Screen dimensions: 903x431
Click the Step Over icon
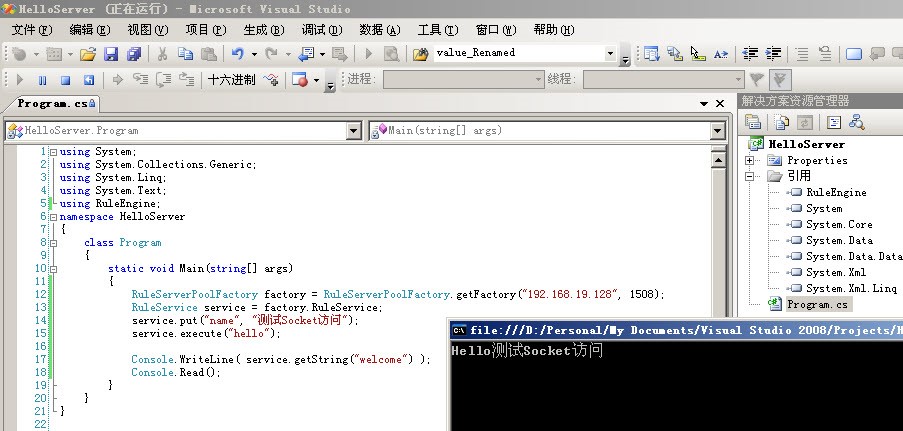164,79
